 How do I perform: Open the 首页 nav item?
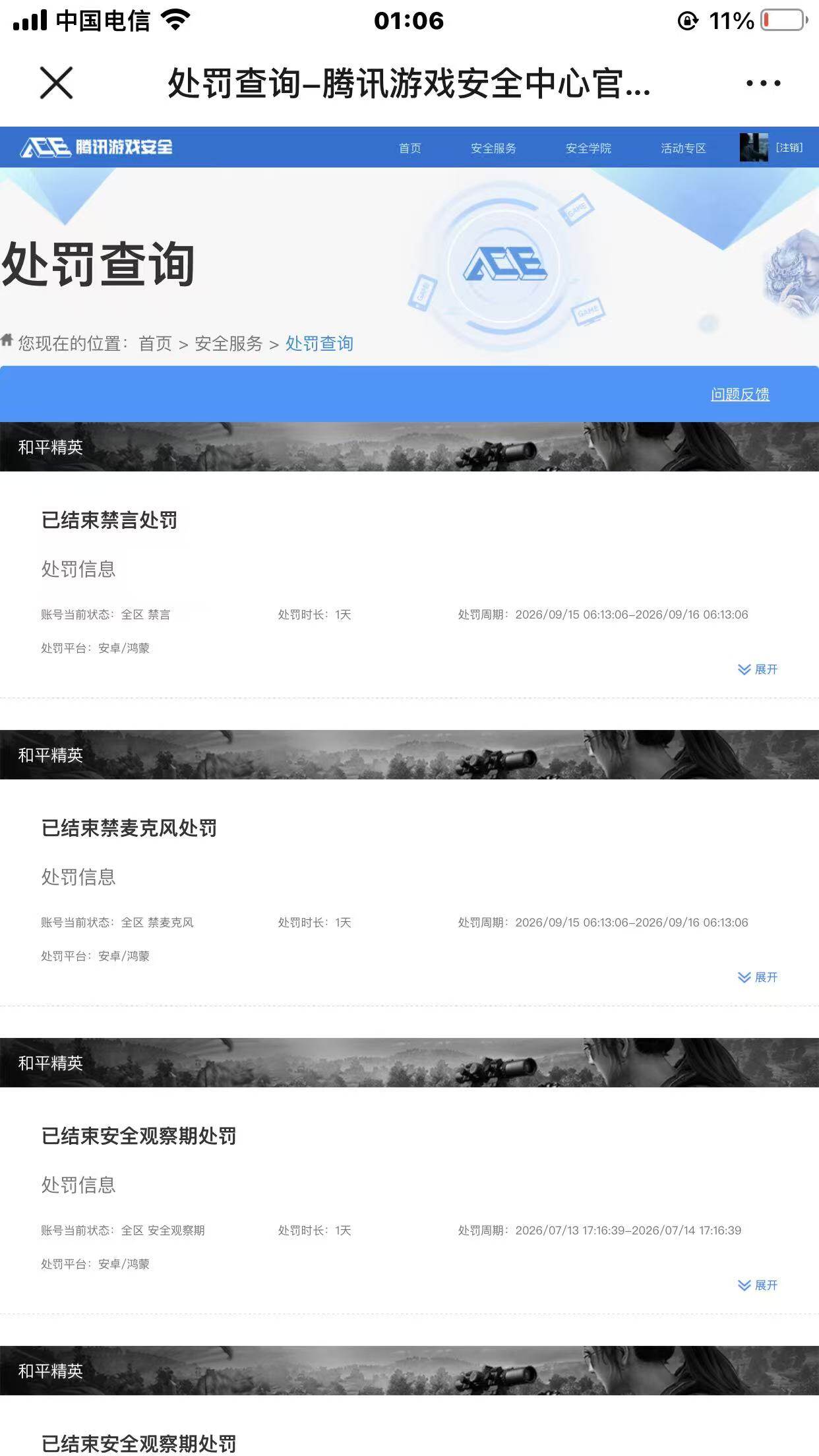click(x=409, y=148)
